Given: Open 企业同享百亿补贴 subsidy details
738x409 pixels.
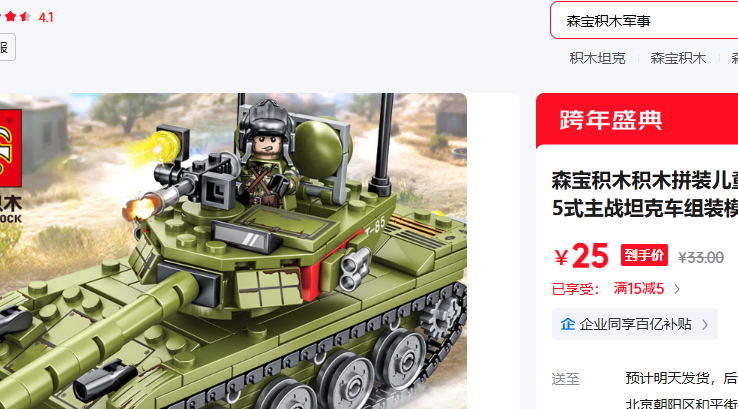Looking at the screenshot, I should coord(635,324).
